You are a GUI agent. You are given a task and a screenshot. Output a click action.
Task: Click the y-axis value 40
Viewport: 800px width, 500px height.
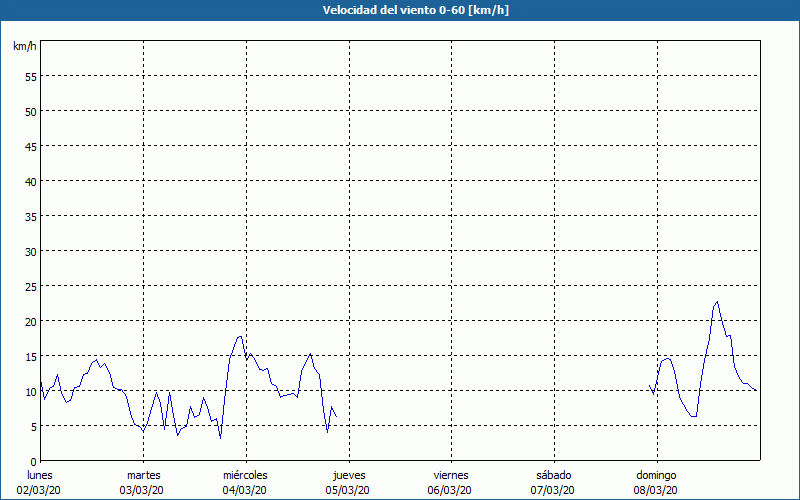[31, 182]
